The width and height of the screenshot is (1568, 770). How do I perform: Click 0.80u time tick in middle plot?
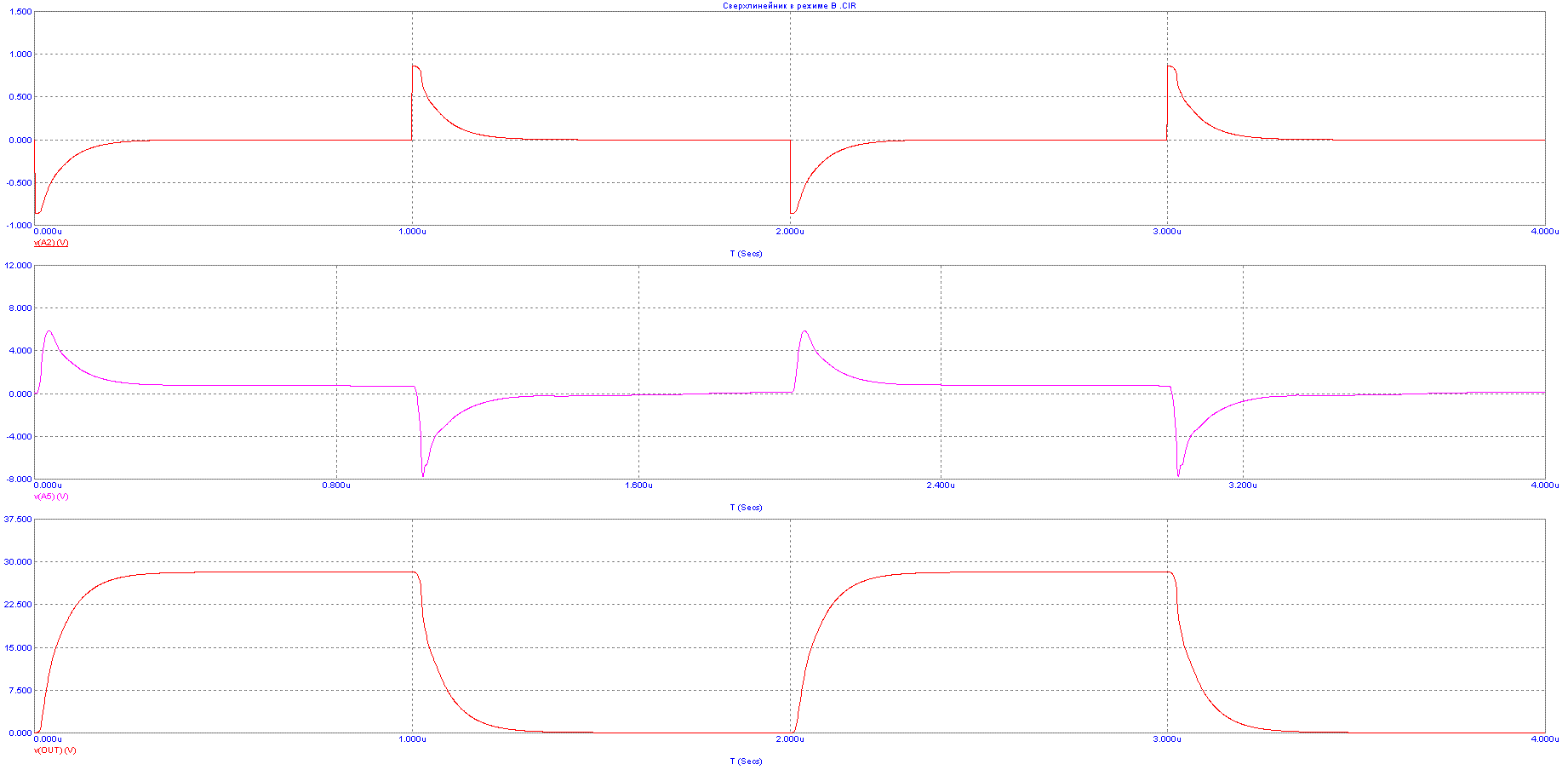coord(336,486)
